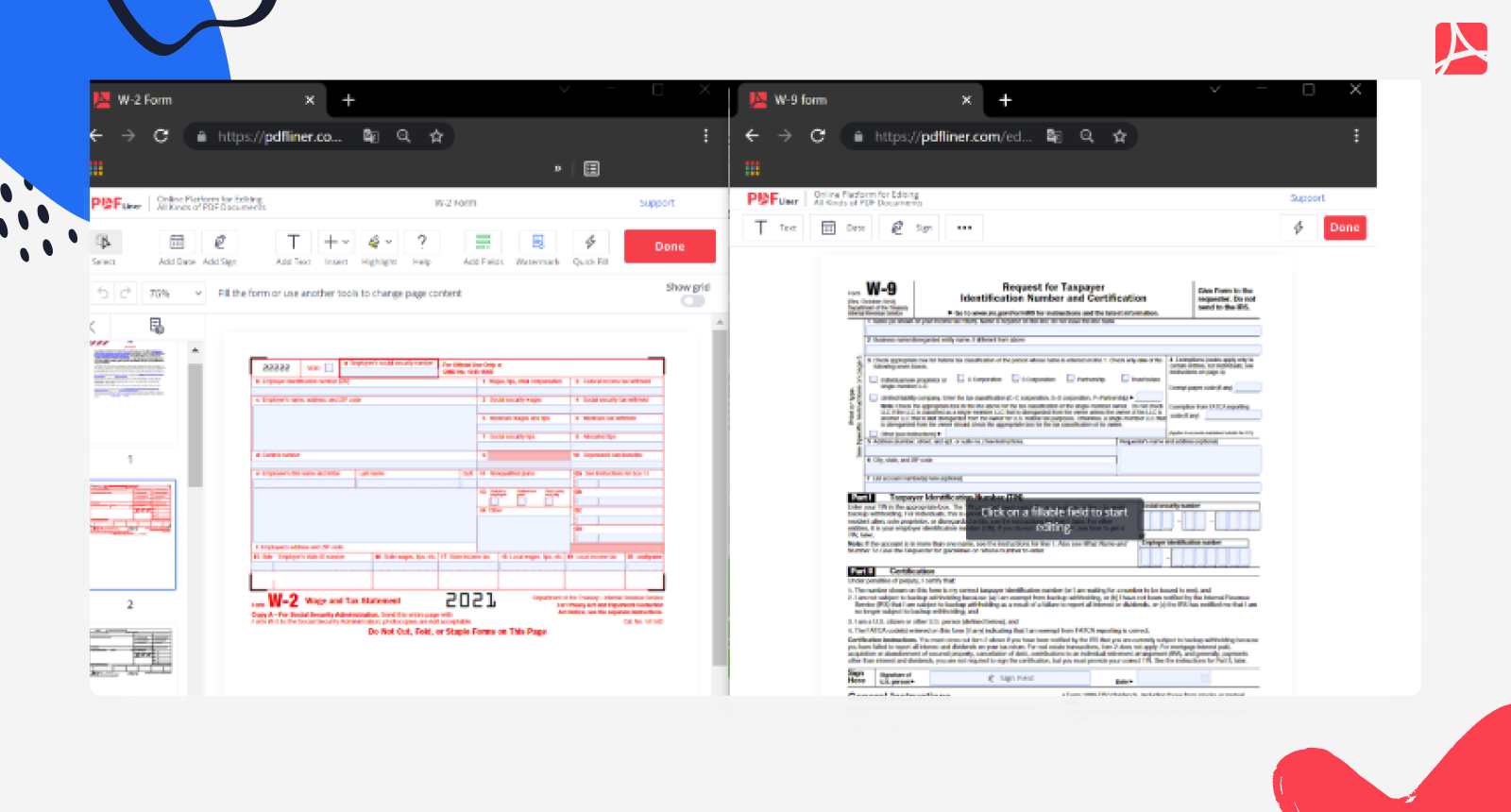Go back in the W-9 browser window
1511x812 pixels.
pyautogui.click(x=753, y=136)
